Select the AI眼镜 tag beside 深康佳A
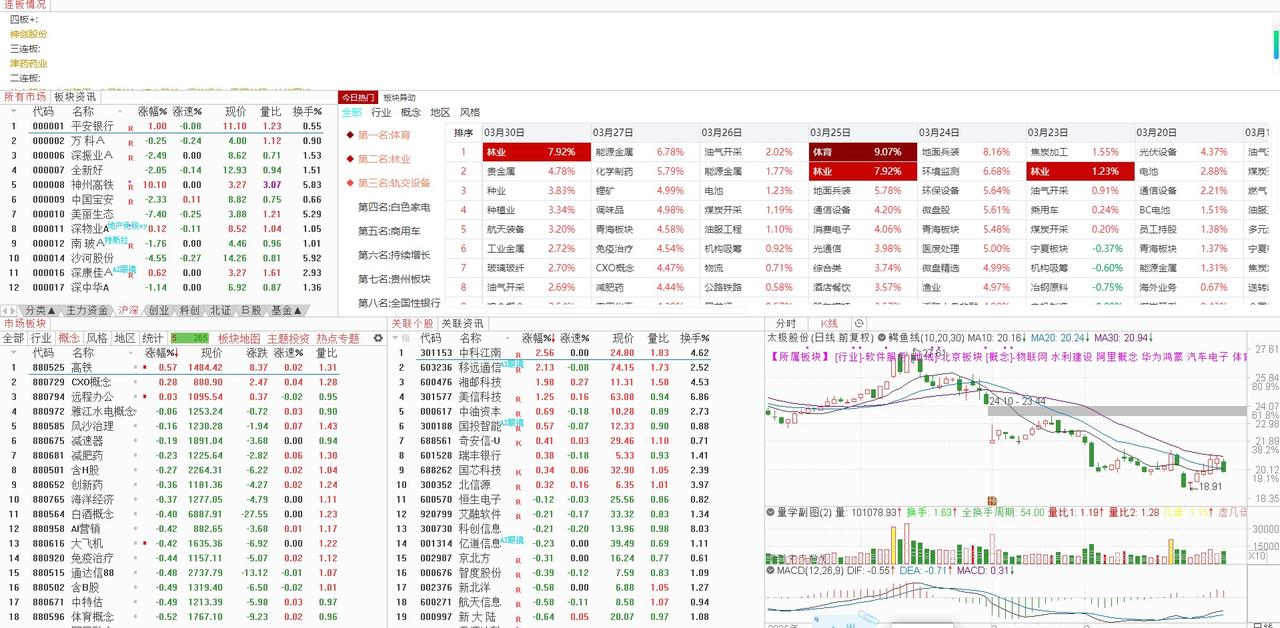 124,270
